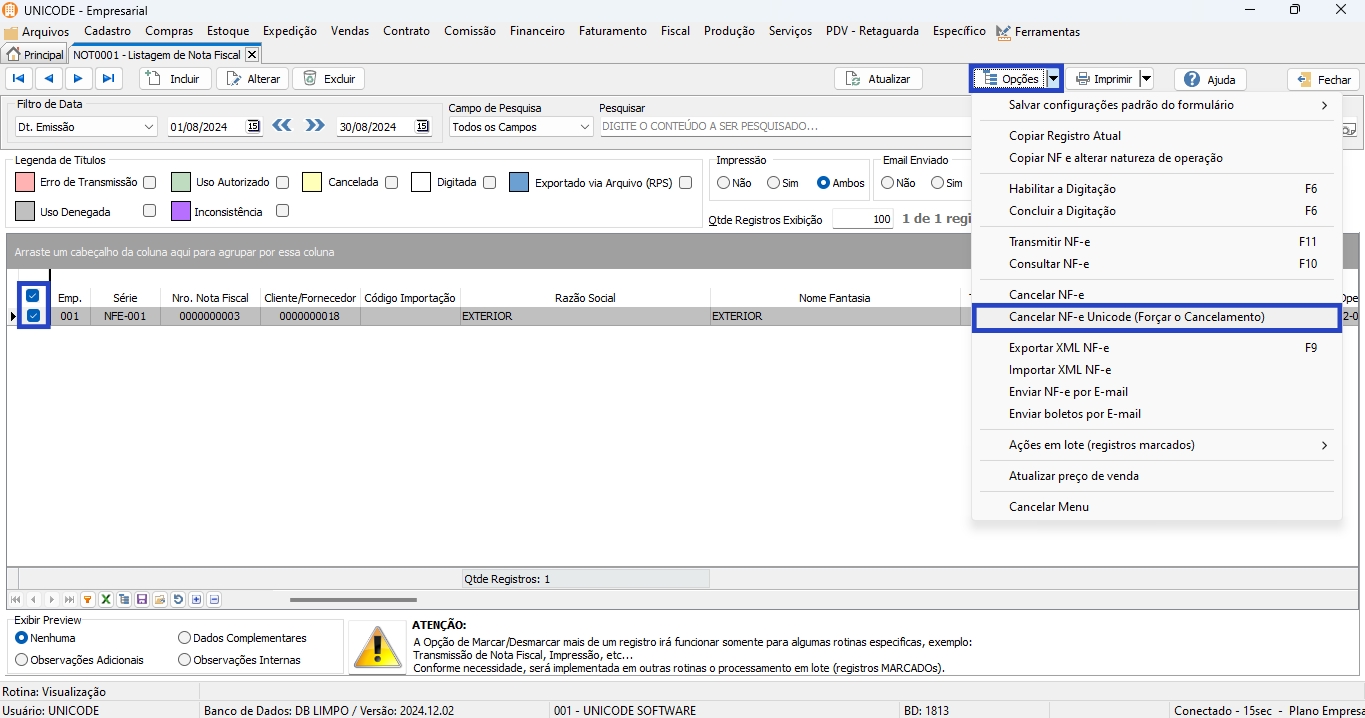Viewport: 1365px width, 718px height.
Task: Click the red Erro de Transmissão color swatch
Action: pyautogui.click(x=25, y=183)
